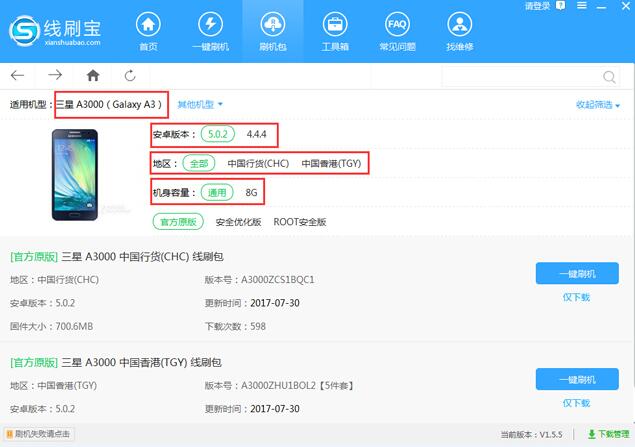This screenshot has width=635, height=447.
Task: Click 仅下载 for the CHC package
Action: coord(576,297)
